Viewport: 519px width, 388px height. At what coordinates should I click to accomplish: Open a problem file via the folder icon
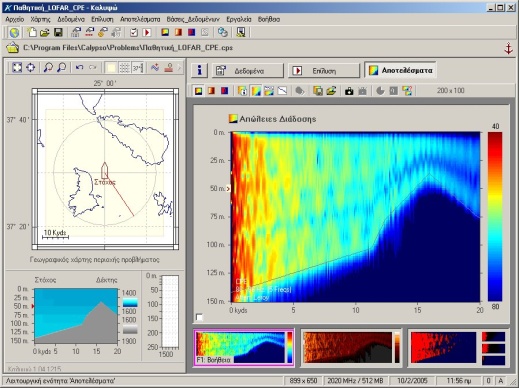tap(45, 32)
